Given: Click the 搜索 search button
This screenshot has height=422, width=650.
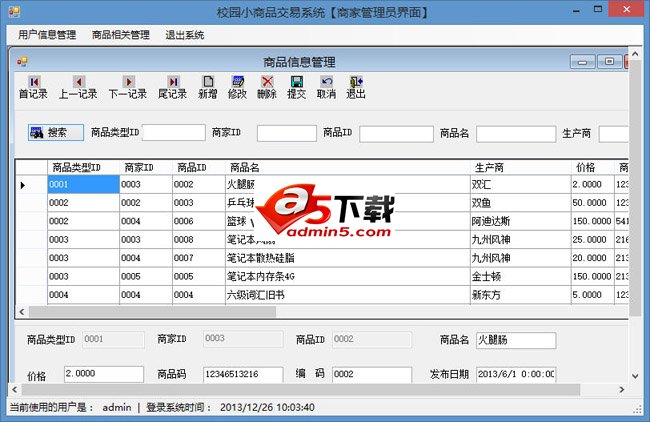Looking at the screenshot, I should click(x=56, y=133).
